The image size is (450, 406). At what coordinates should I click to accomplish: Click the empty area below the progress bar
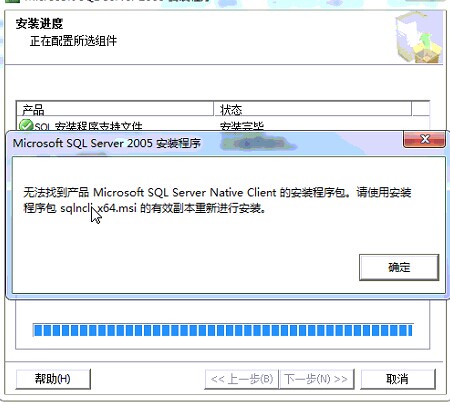[223, 343]
